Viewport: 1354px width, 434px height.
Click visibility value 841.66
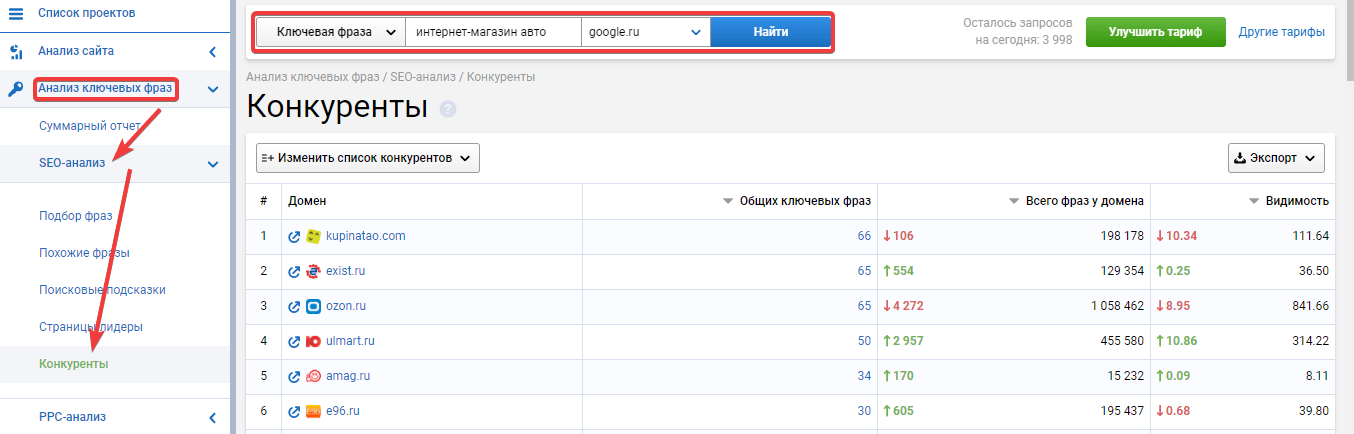pyautogui.click(x=1309, y=307)
